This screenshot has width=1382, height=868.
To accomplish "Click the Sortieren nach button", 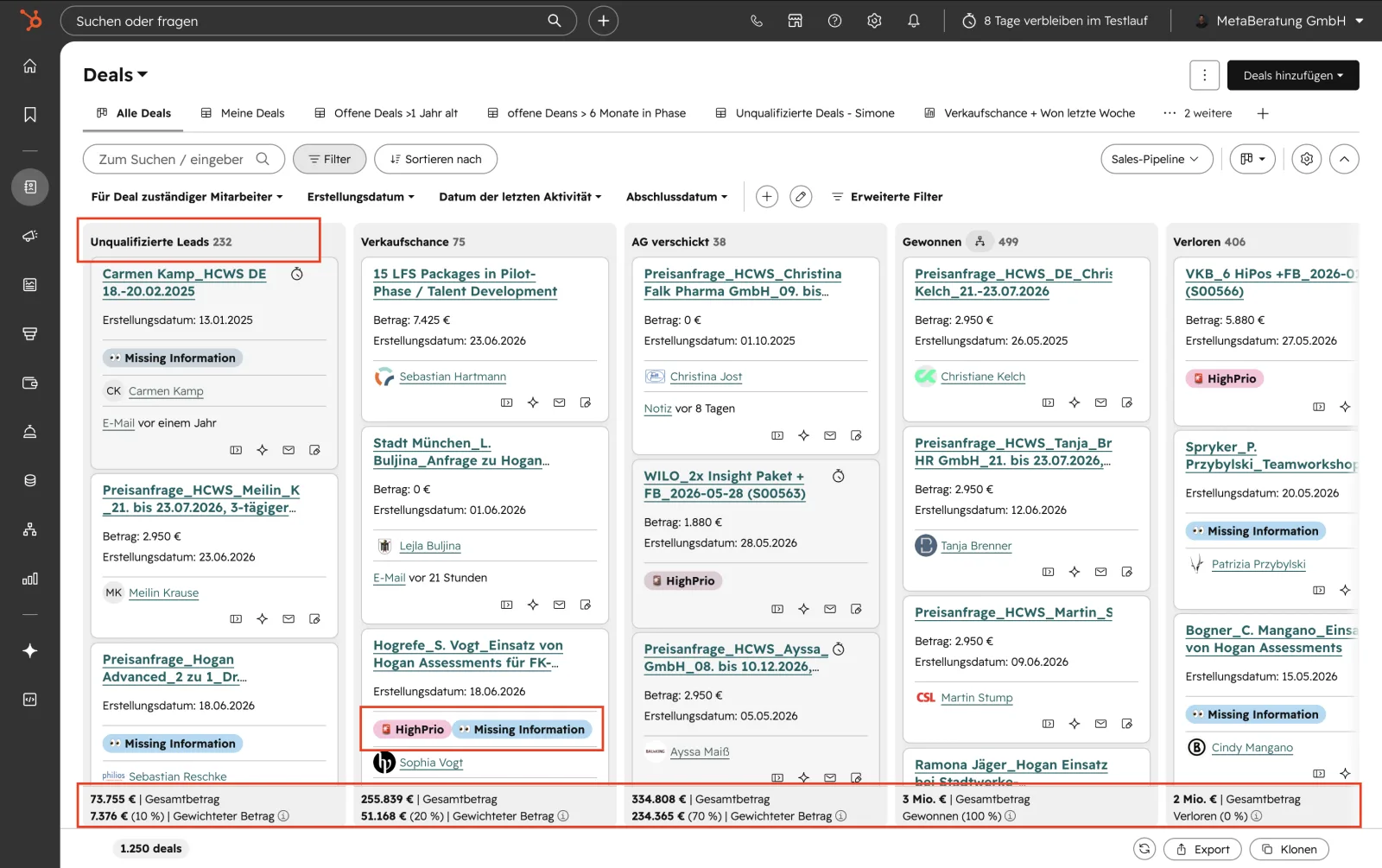I will coord(436,159).
